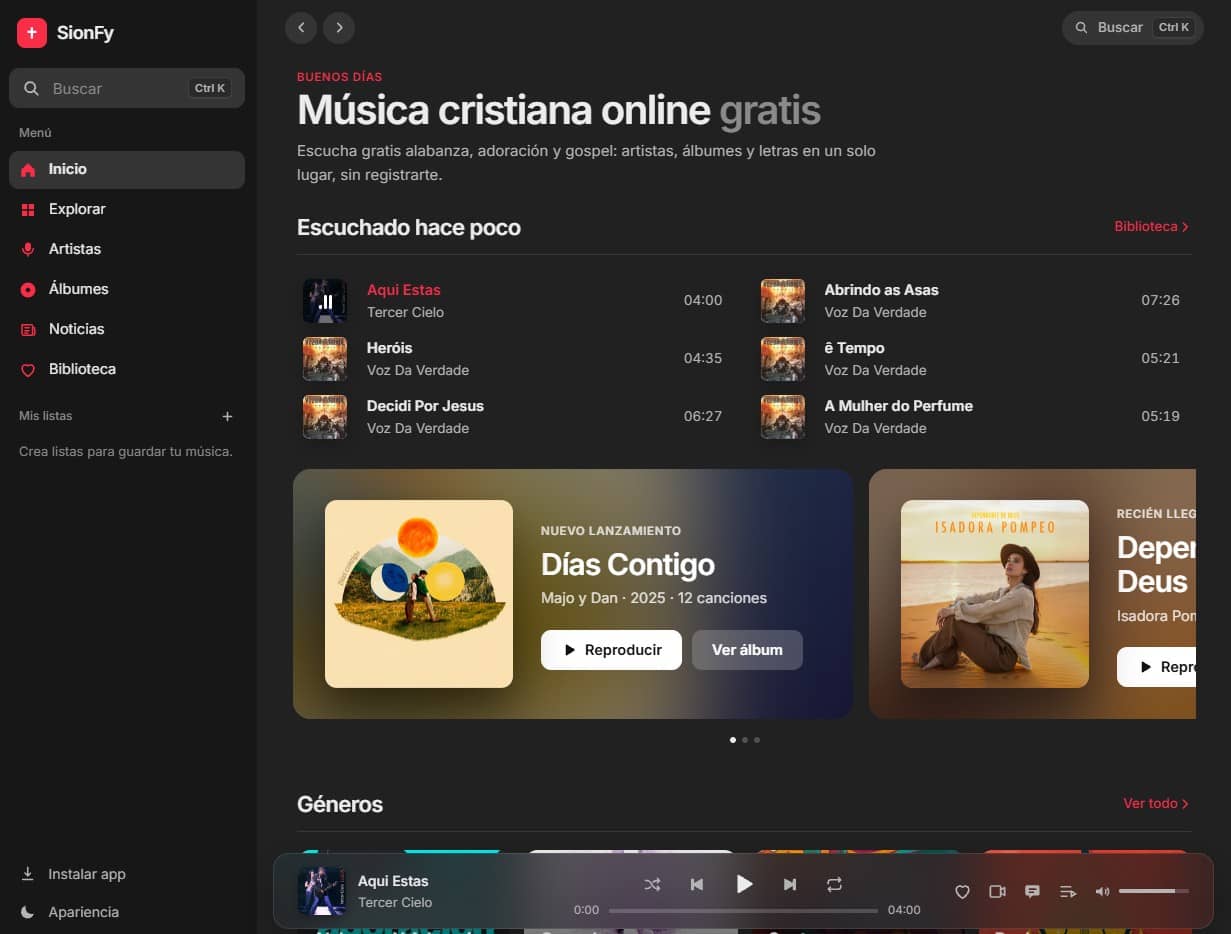Screen dimensions: 1231x934
Task: Select the third carousel dot indicator
Action: tap(757, 740)
